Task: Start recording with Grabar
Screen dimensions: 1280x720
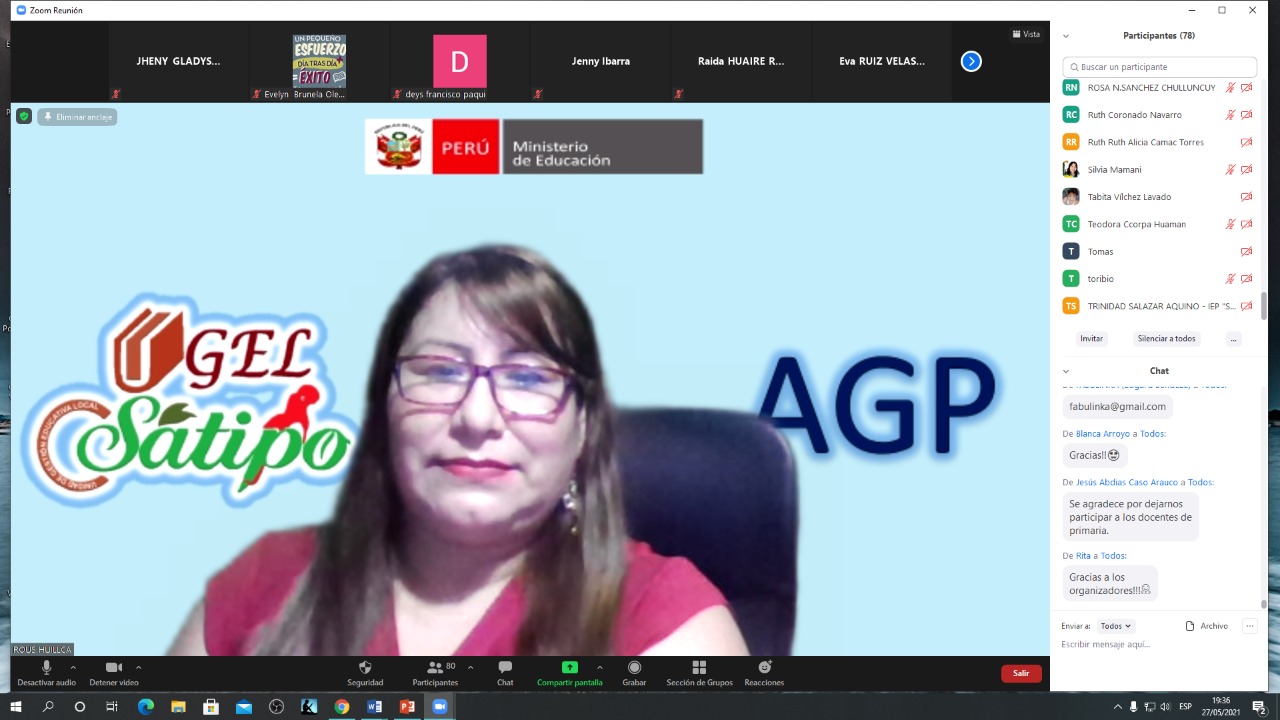Action: tap(634, 673)
